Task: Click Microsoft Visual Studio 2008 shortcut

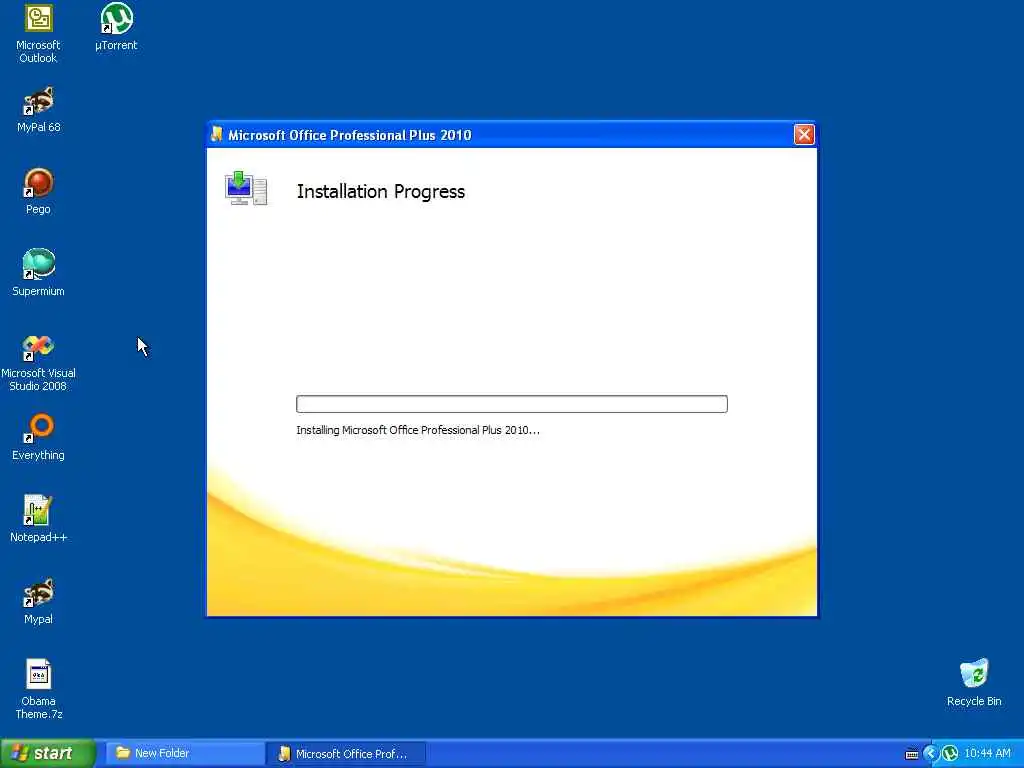Action: click(x=38, y=363)
